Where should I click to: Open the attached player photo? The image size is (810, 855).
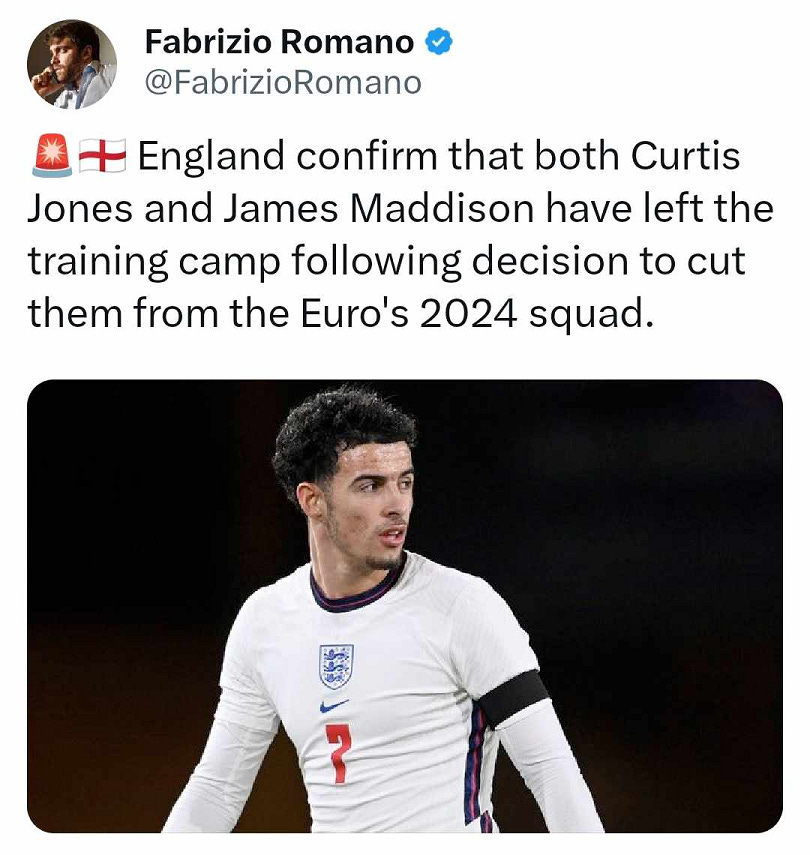point(405,606)
